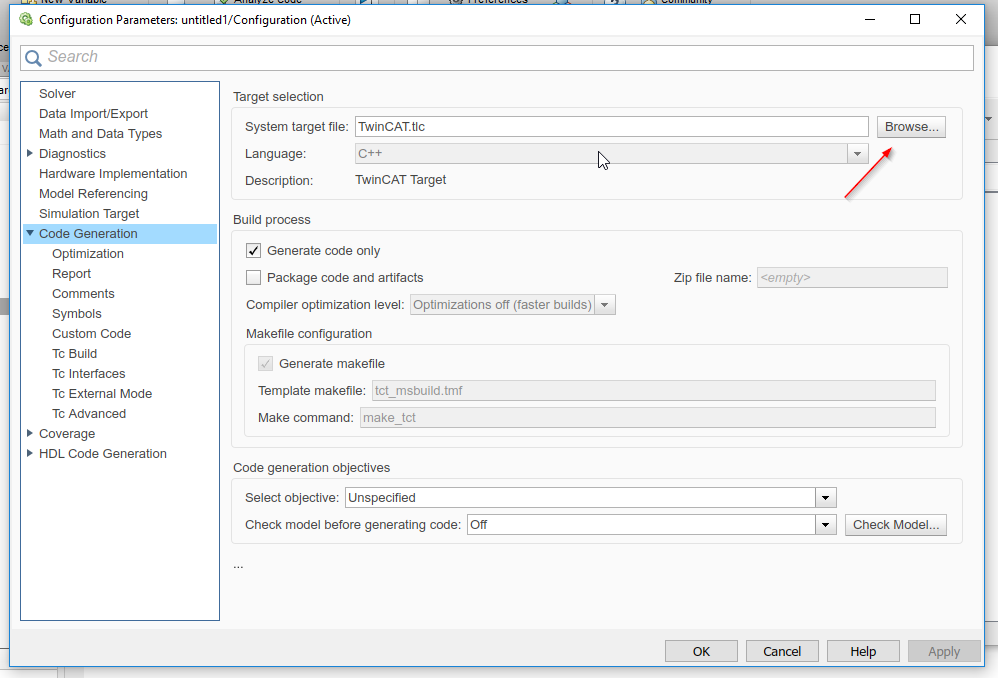Click the System target file field
This screenshot has width=998, height=678.
coord(611,127)
